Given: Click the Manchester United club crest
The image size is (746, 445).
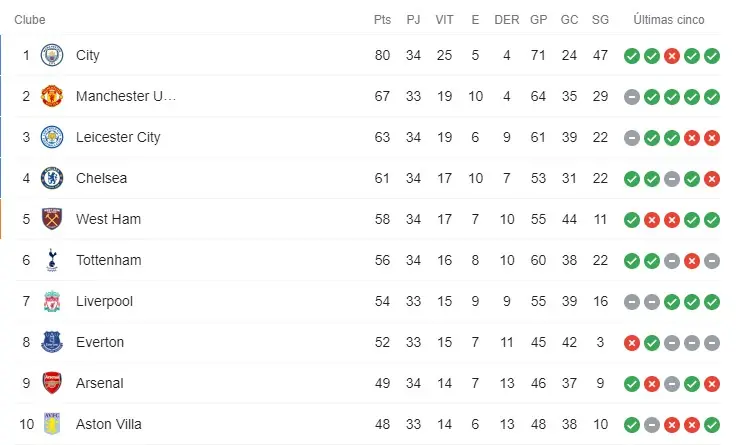Looking at the screenshot, I should click(x=51, y=97).
